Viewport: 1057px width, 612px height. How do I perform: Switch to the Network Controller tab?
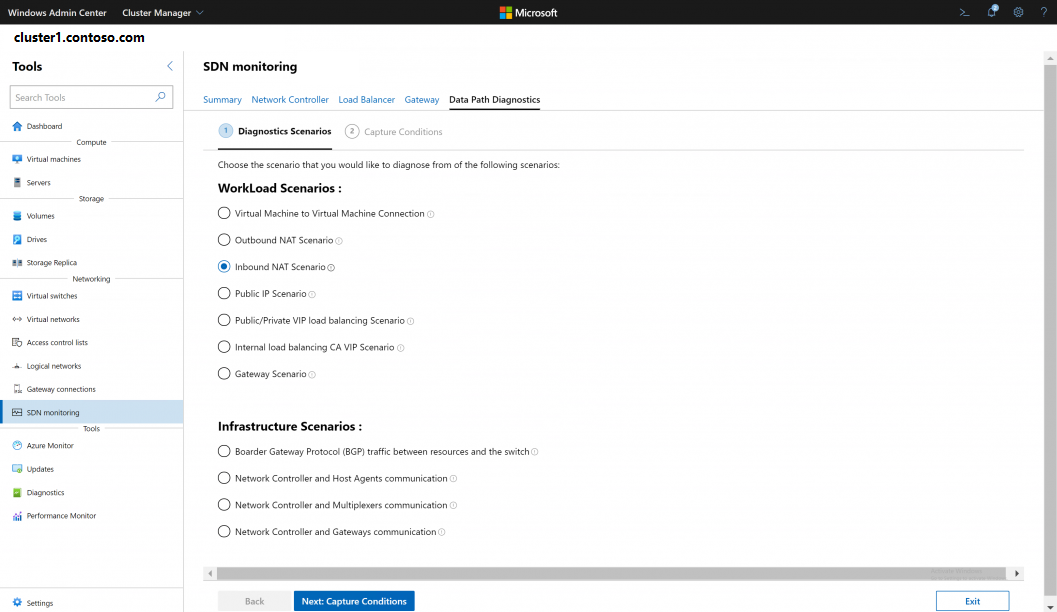pos(290,100)
